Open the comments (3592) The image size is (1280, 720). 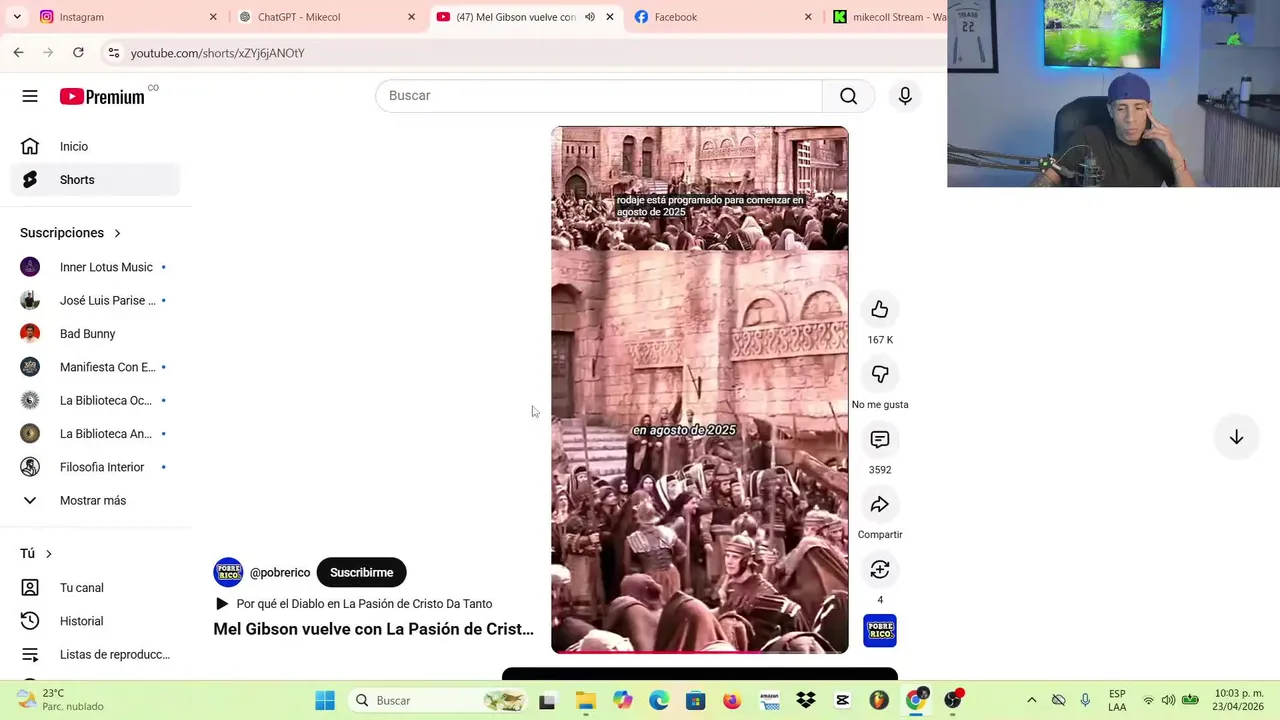pos(880,440)
